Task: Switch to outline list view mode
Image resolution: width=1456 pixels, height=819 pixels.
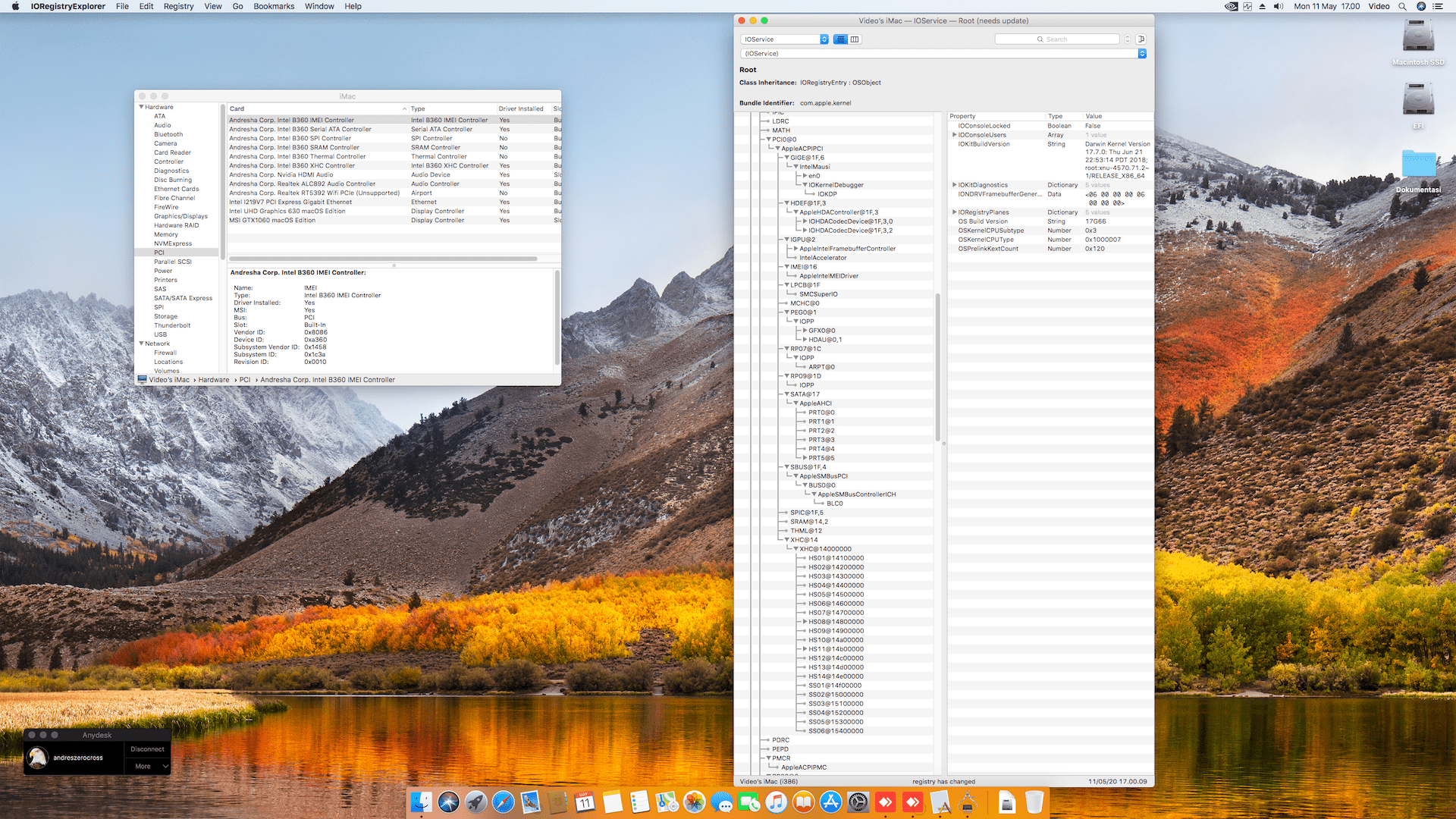Action: click(840, 39)
